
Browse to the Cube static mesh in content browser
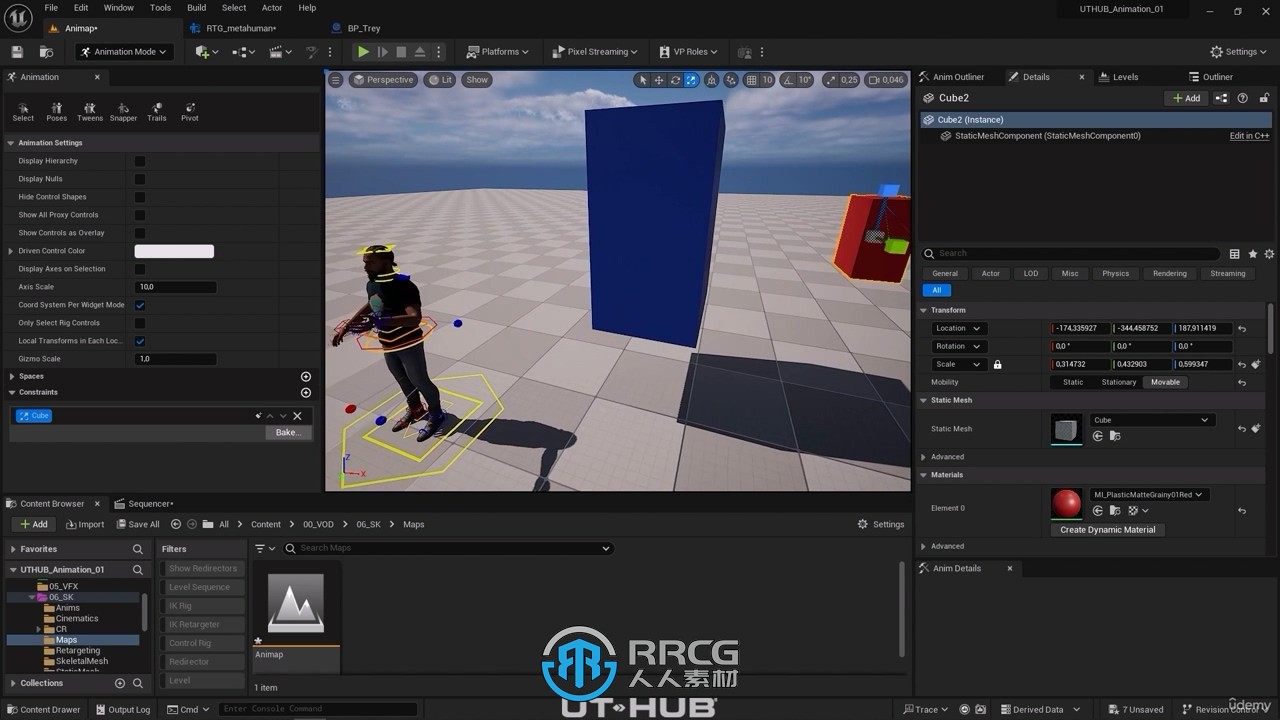click(1115, 436)
